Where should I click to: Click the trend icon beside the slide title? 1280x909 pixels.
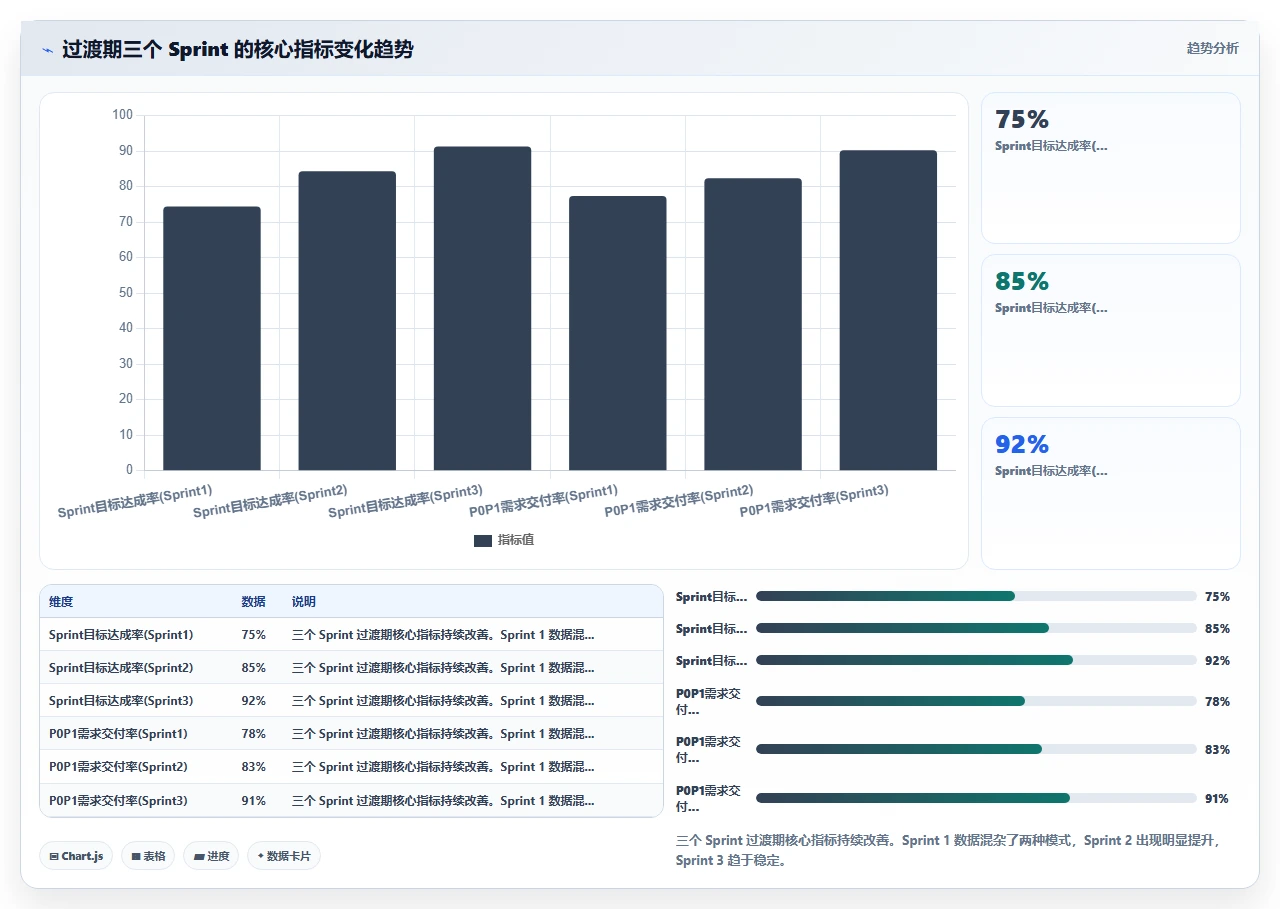pyautogui.click(x=47, y=50)
